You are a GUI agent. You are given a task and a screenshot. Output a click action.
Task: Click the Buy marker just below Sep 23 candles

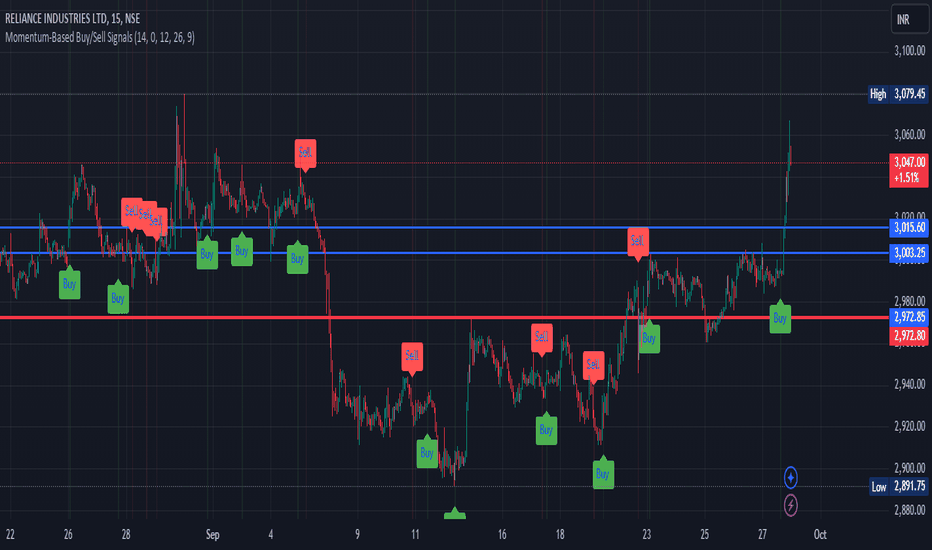[x=649, y=338]
